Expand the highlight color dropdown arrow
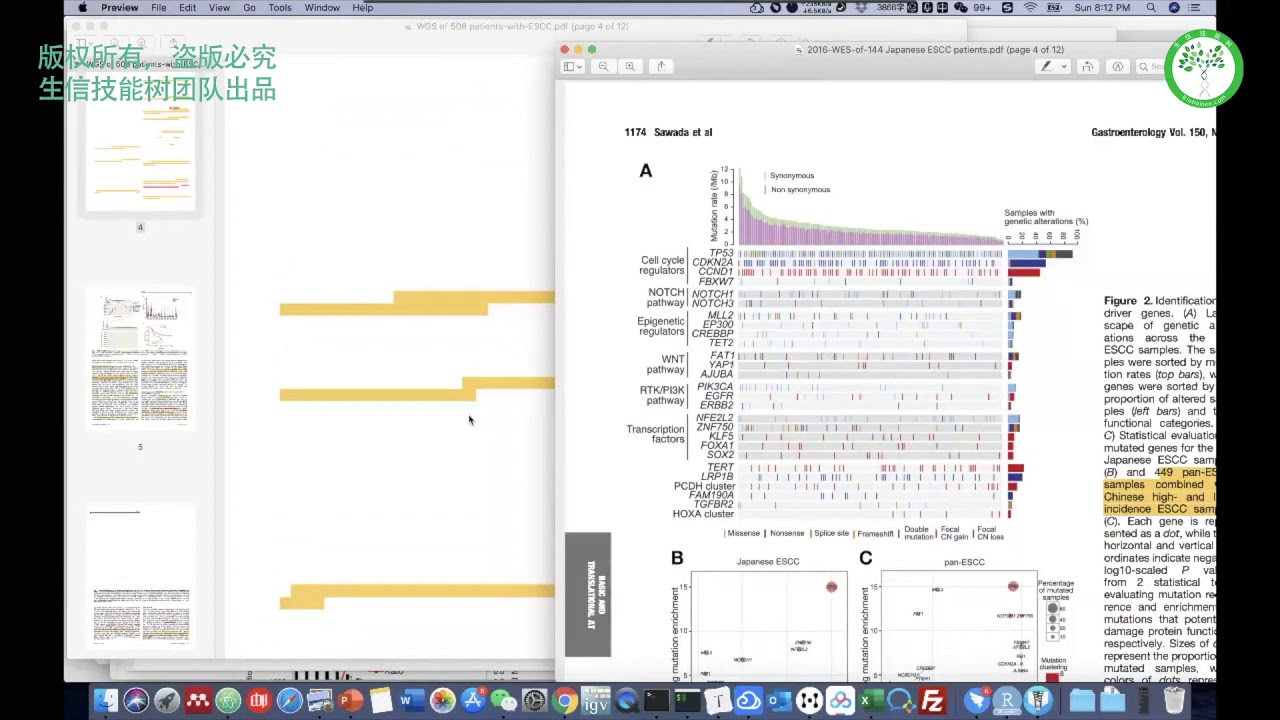Screen dimensions: 1280x720 click(x=1063, y=66)
